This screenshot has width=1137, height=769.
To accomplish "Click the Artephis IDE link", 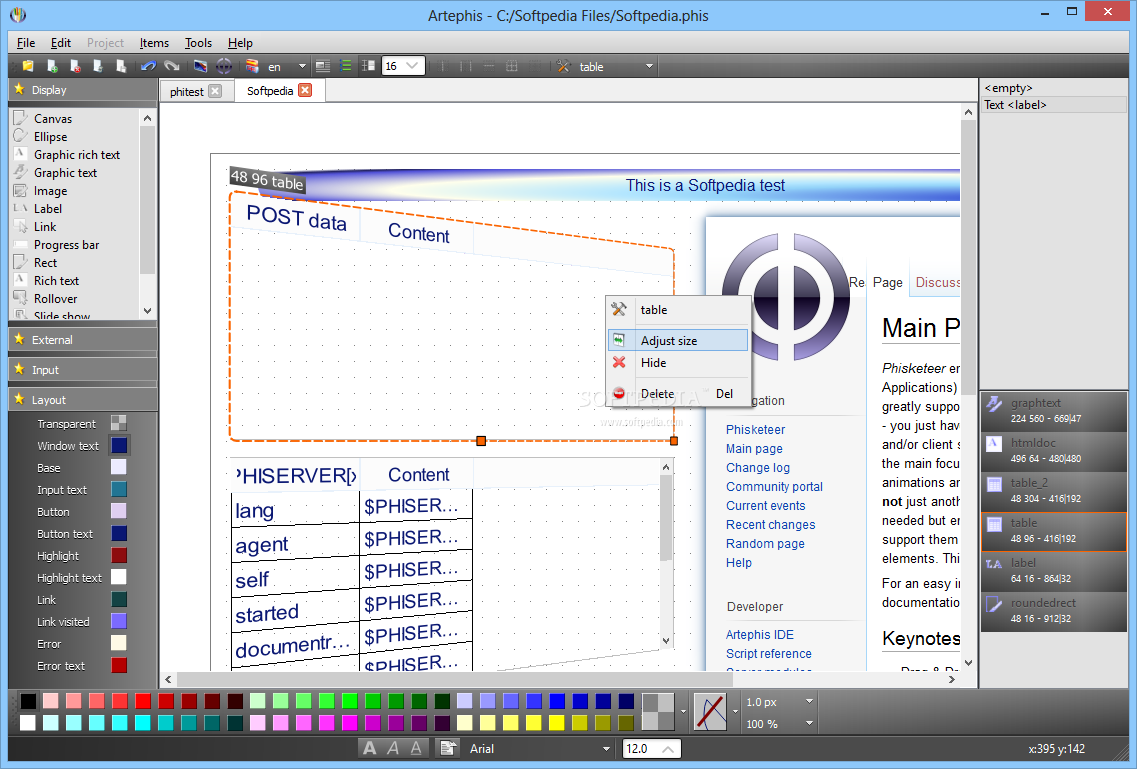I will 760,634.
